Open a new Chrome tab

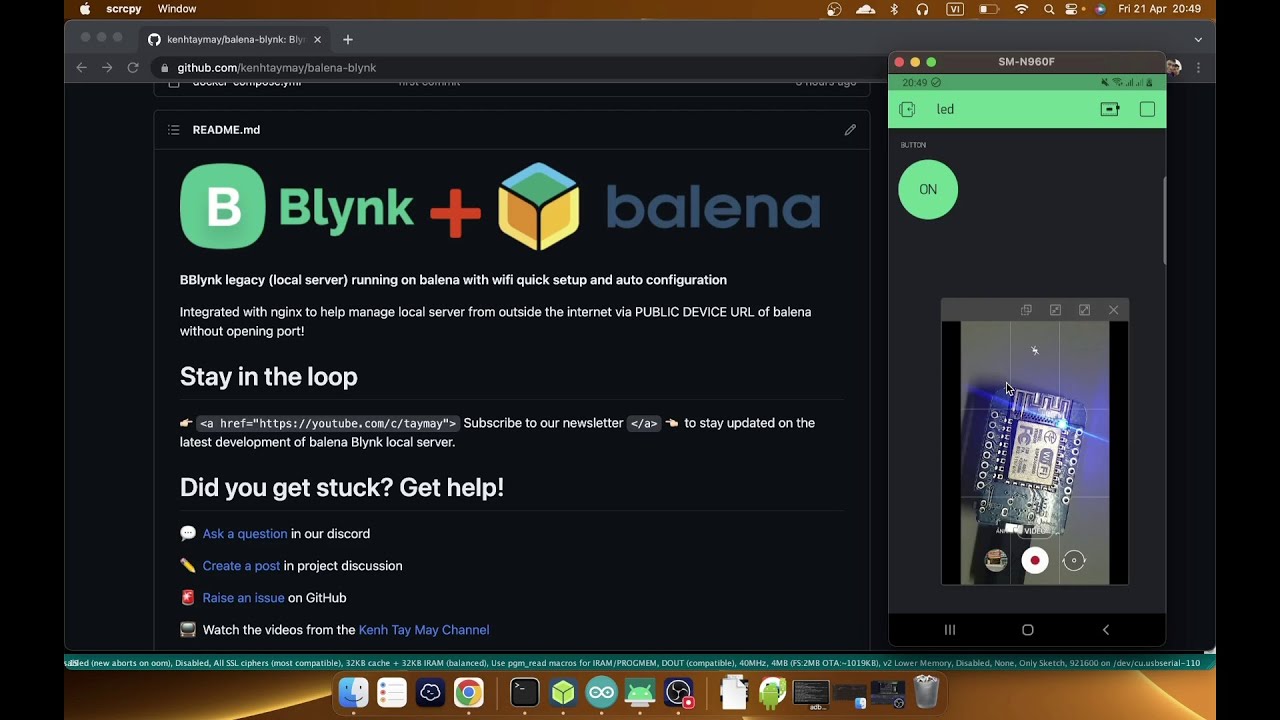347,40
